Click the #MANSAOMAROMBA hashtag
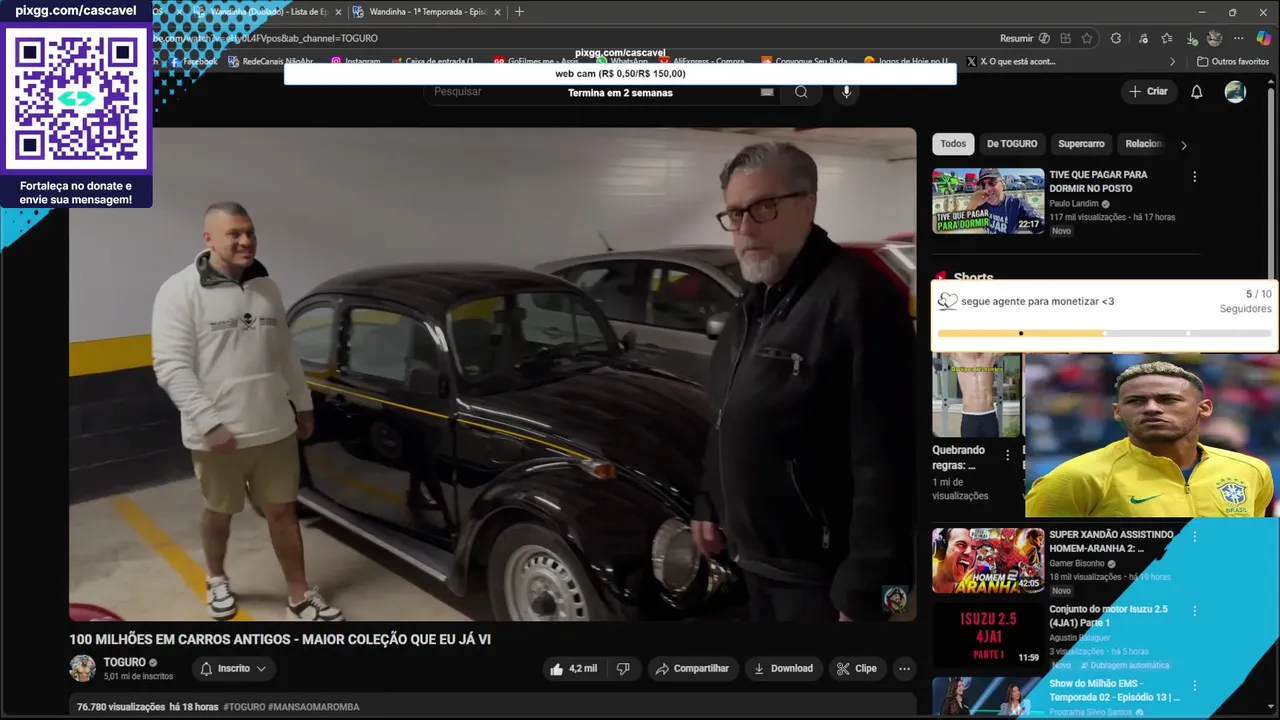 click(314, 707)
